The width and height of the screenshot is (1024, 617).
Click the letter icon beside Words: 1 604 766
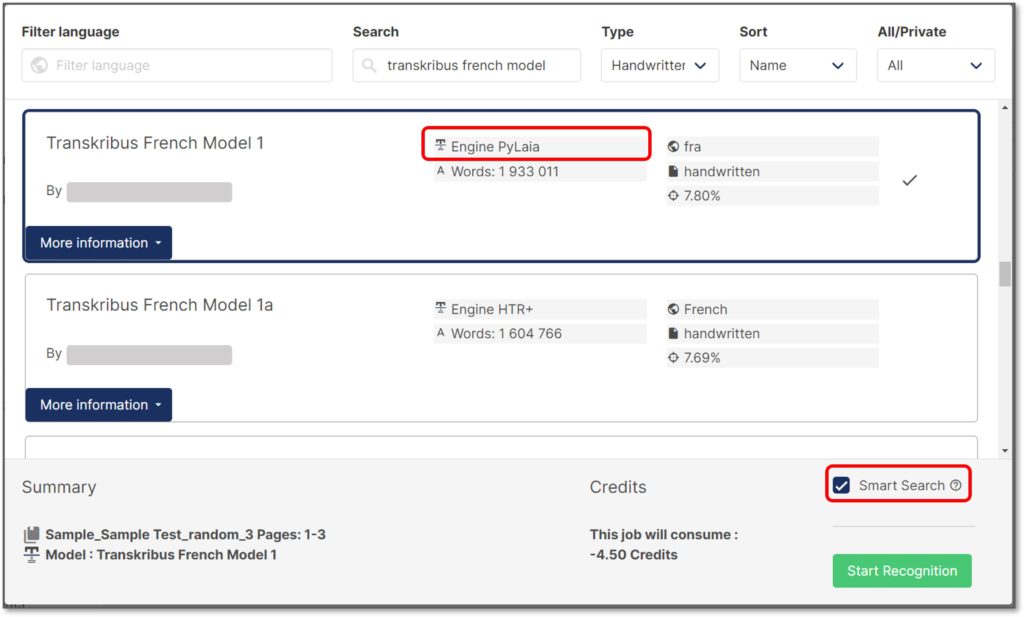point(441,333)
